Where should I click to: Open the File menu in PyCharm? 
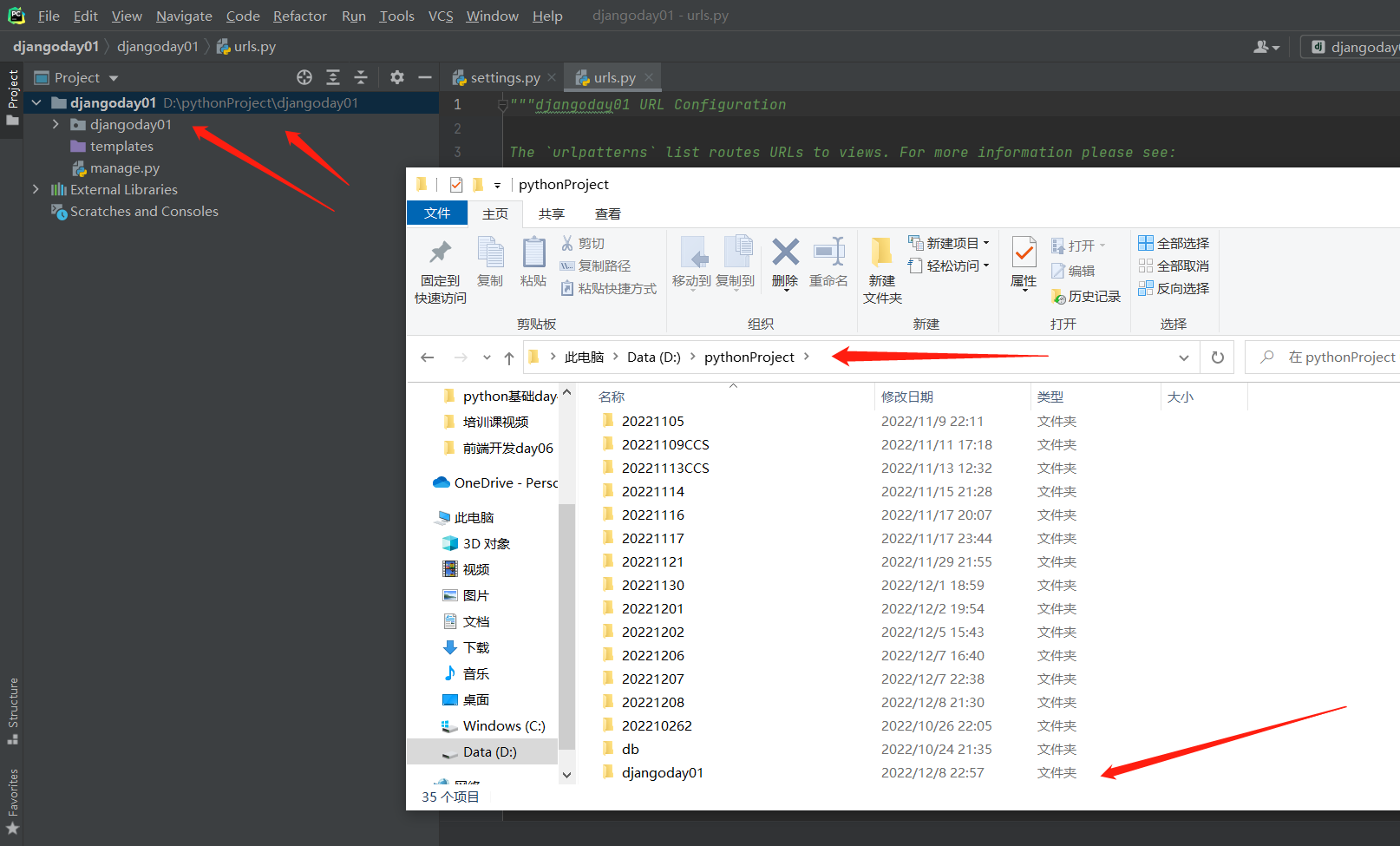pyautogui.click(x=49, y=16)
